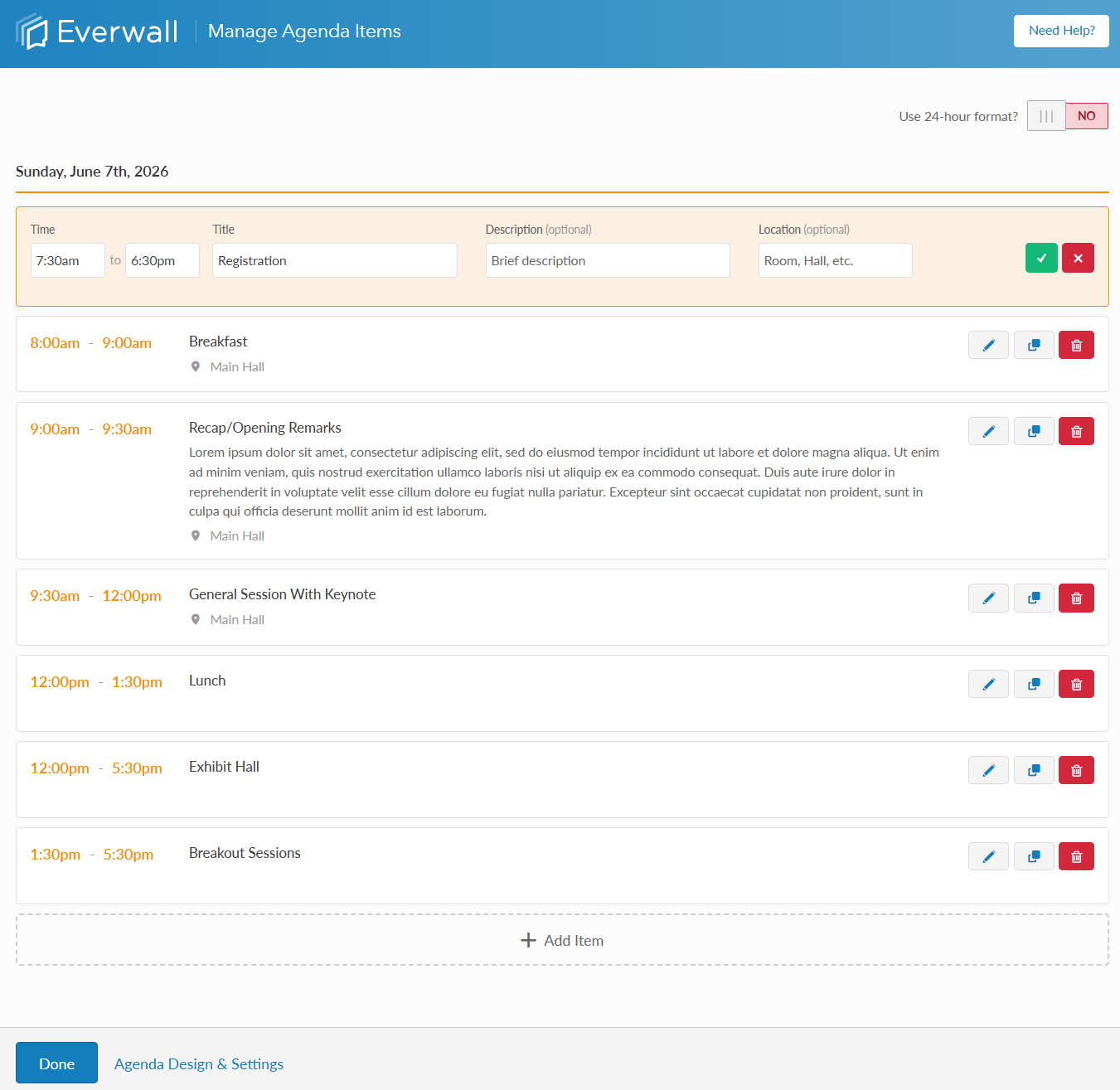Click the Everwall logo
1120x1090 pixels.
tap(97, 31)
